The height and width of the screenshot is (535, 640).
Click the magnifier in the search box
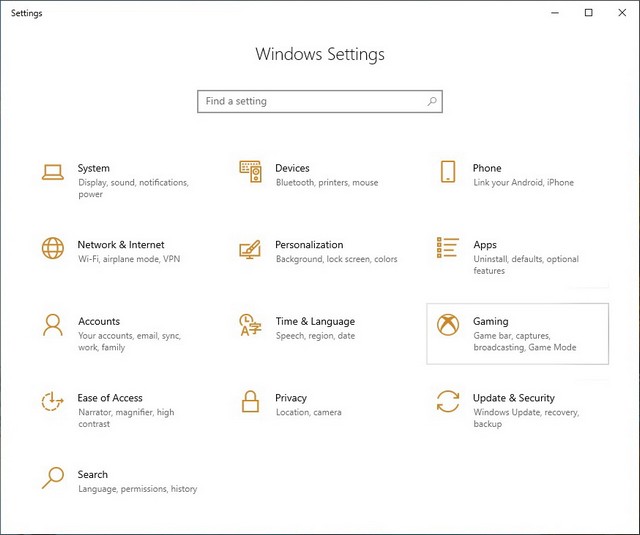(x=432, y=101)
